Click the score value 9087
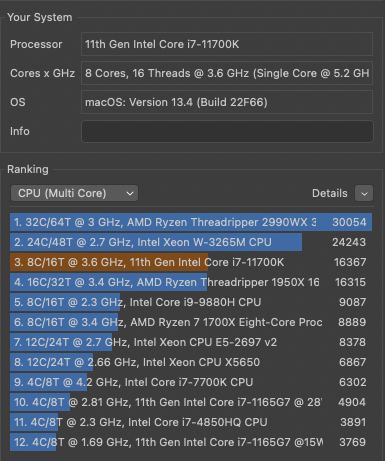Viewport: 385px width, 461px height. tap(352, 302)
